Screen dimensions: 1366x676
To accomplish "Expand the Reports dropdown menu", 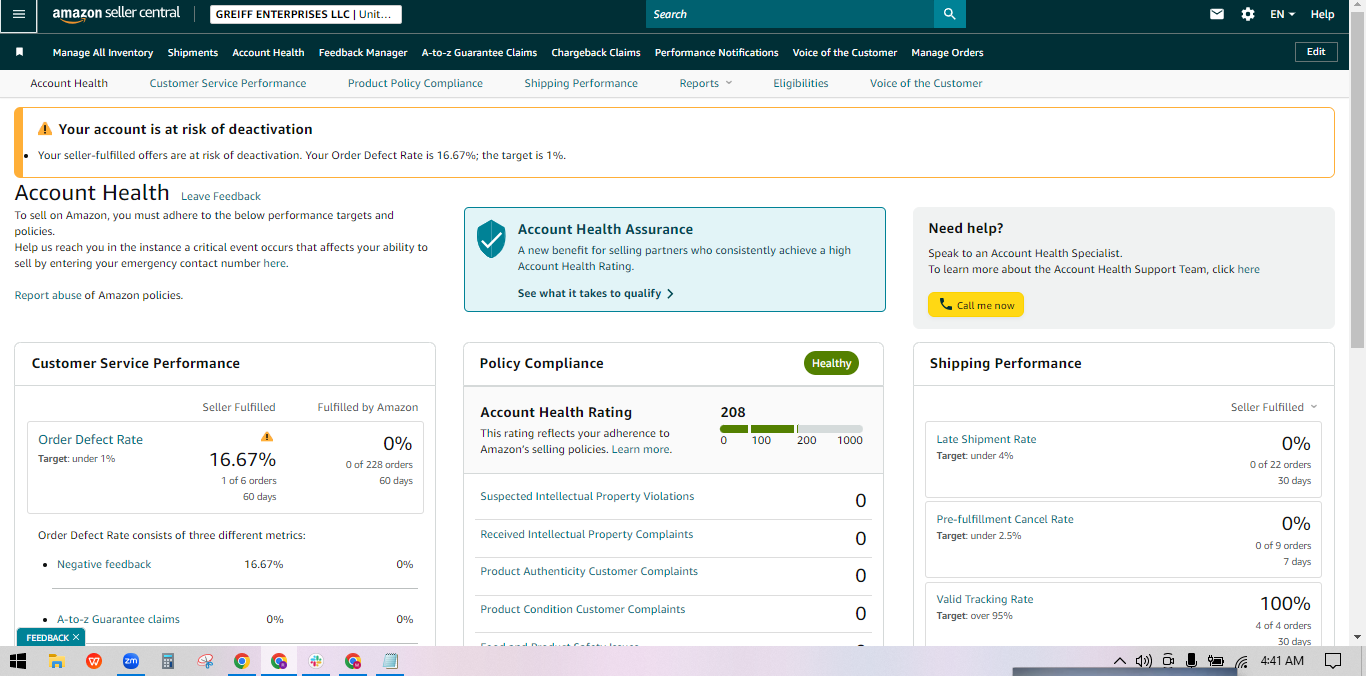I will pos(705,83).
